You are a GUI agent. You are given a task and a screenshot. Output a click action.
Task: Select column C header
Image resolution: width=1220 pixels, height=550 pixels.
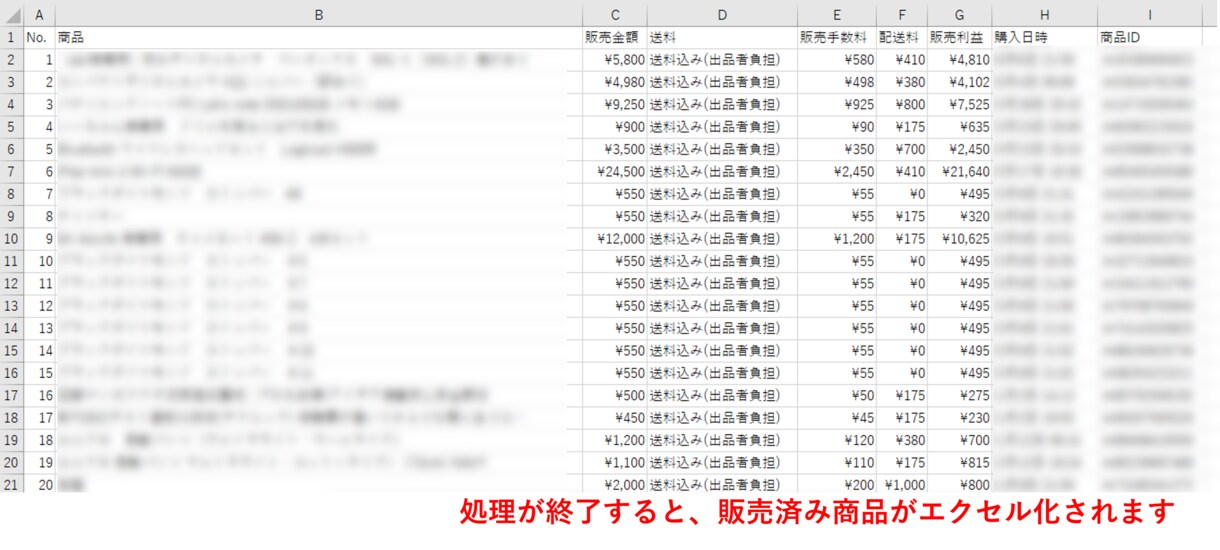615,14
